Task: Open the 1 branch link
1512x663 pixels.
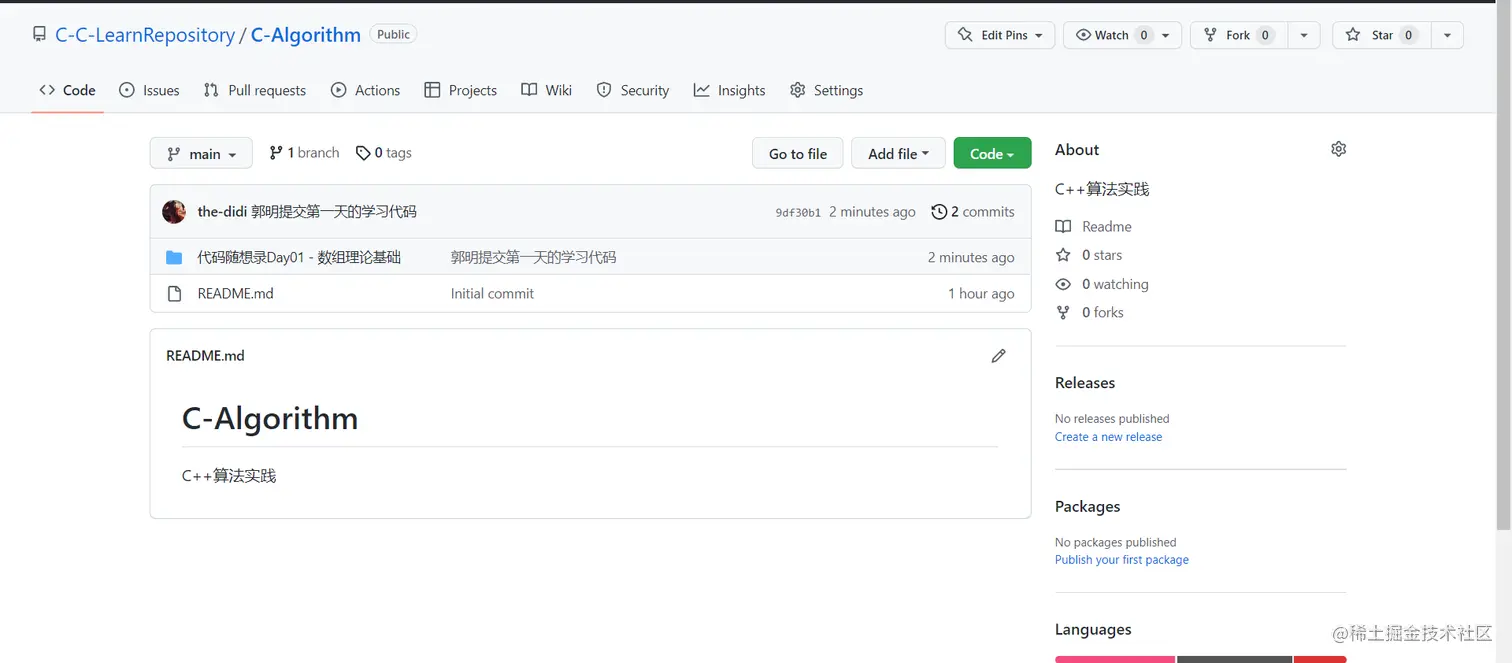Action: [304, 153]
